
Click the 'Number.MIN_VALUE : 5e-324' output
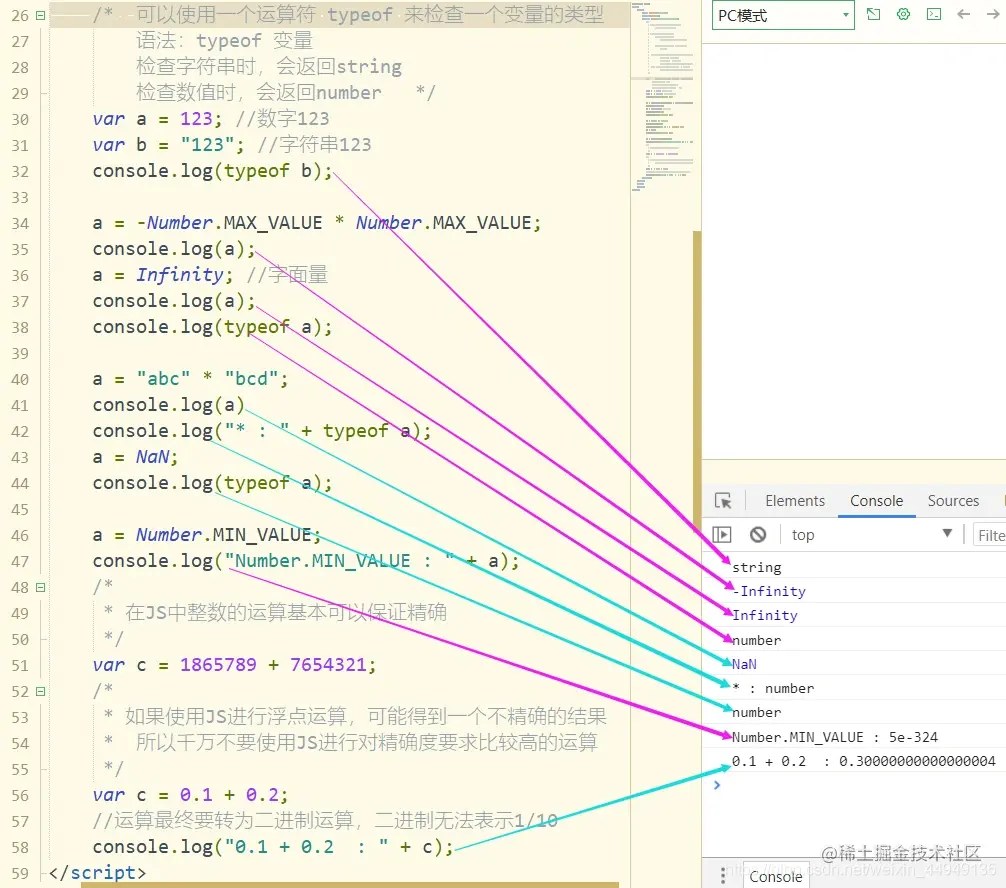pos(835,737)
